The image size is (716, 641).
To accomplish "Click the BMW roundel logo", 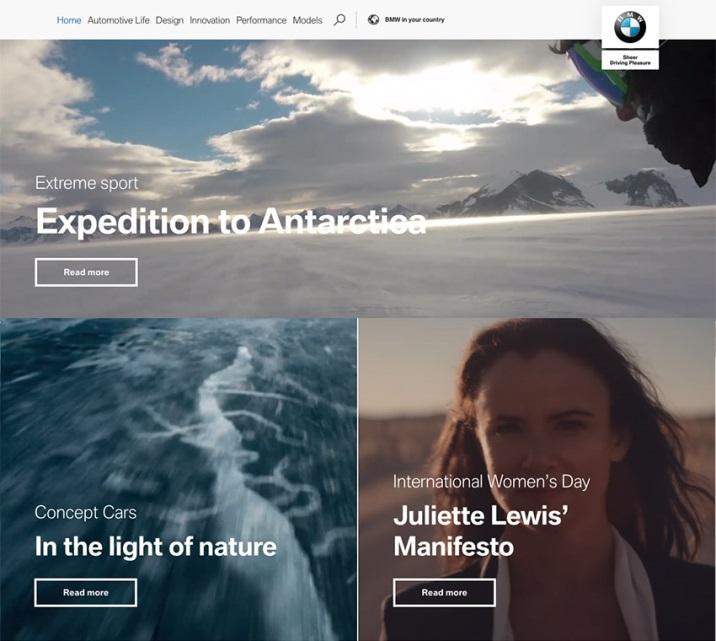I will pos(630,27).
